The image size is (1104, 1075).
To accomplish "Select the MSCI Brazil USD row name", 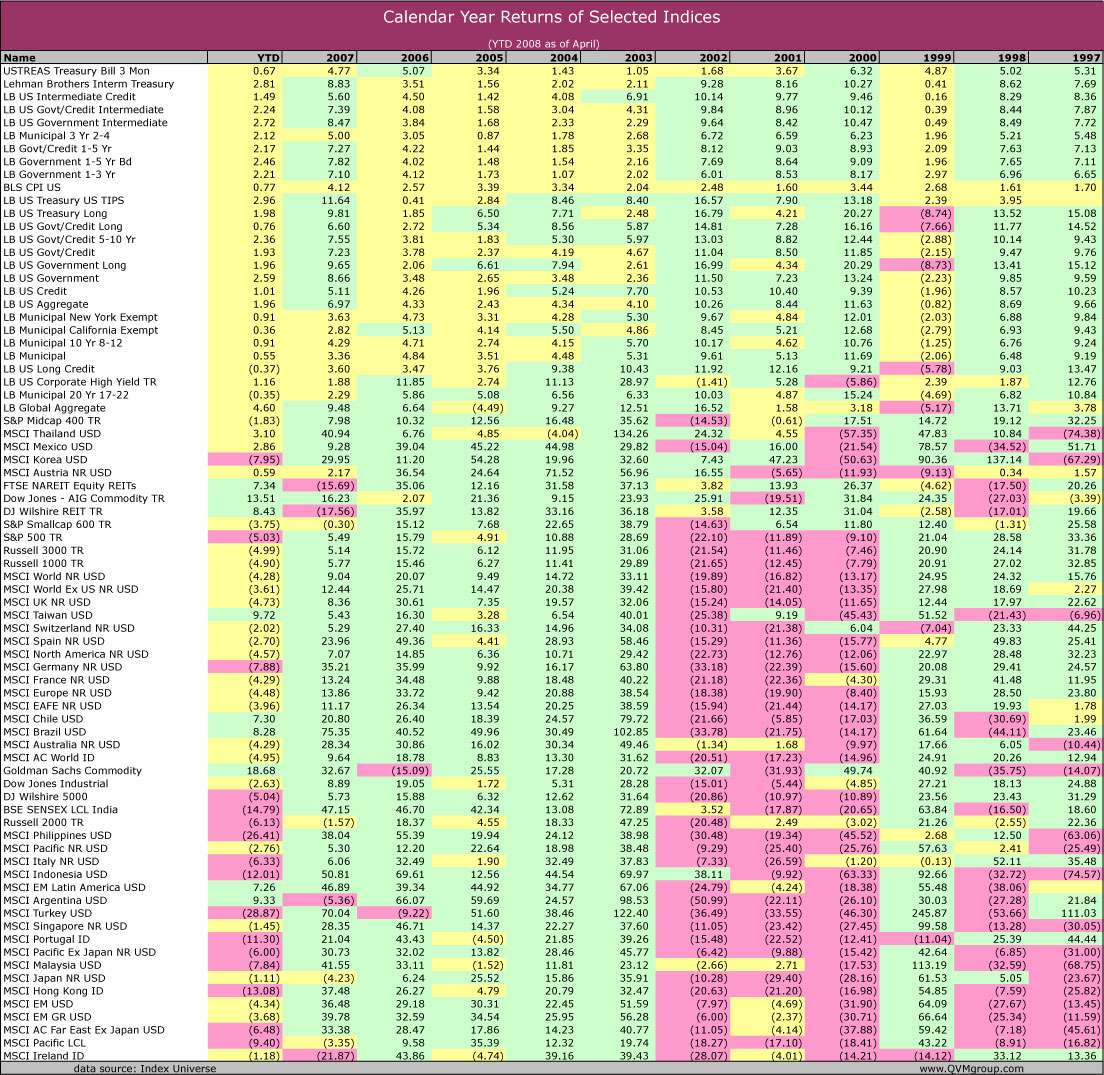I will click(44, 731).
